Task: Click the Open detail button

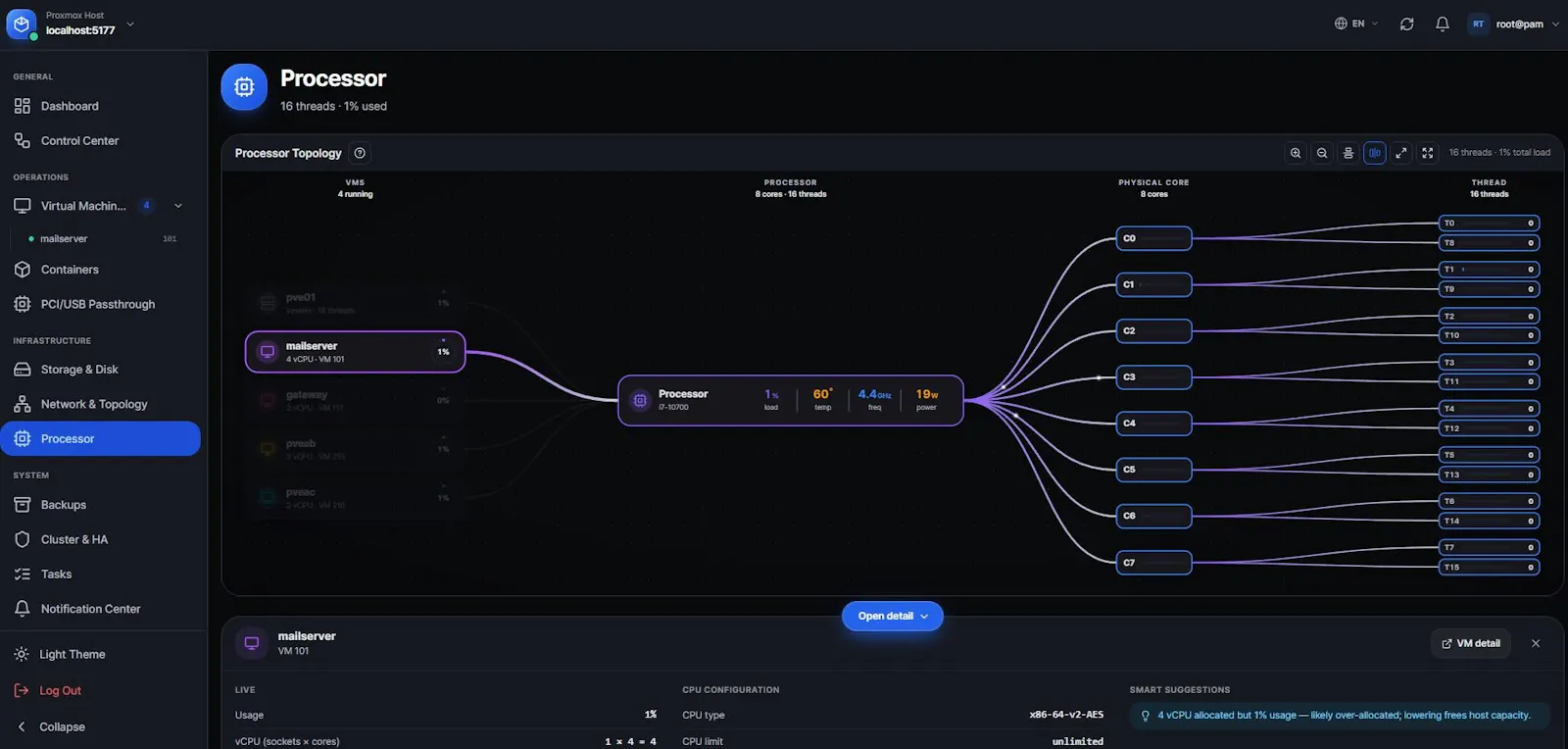Action: click(892, 617)
